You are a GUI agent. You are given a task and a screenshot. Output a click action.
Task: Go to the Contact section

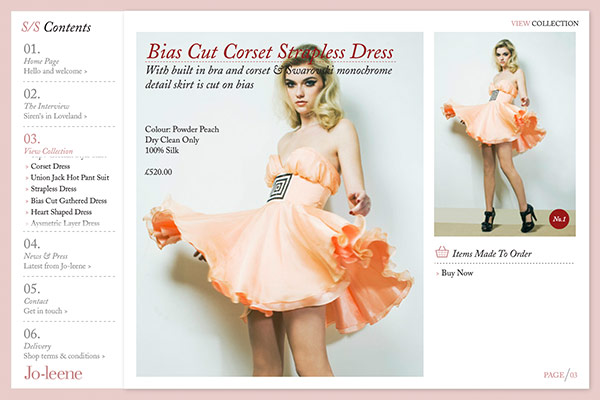click(x=46, y=305)
